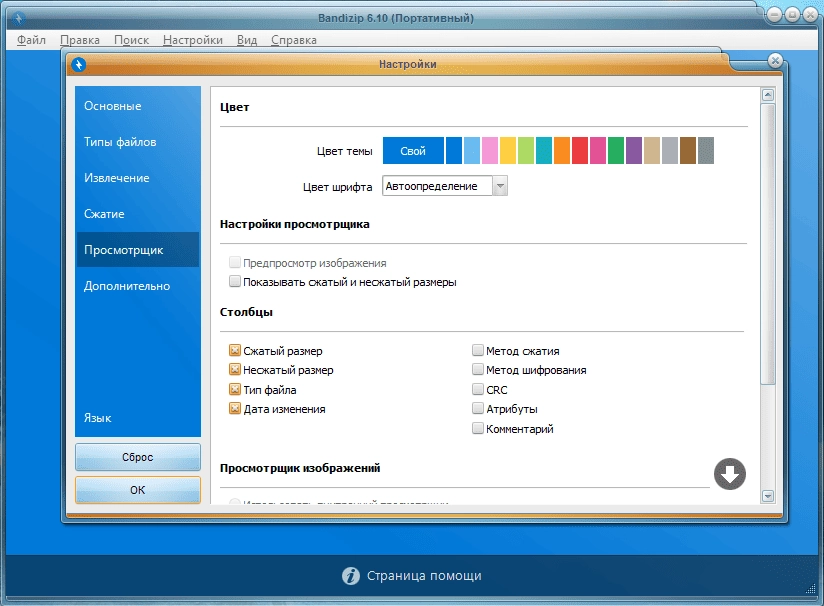Click the info icon beside Страница помощи
Screen dimensions: 824x606
pos(351,576)
